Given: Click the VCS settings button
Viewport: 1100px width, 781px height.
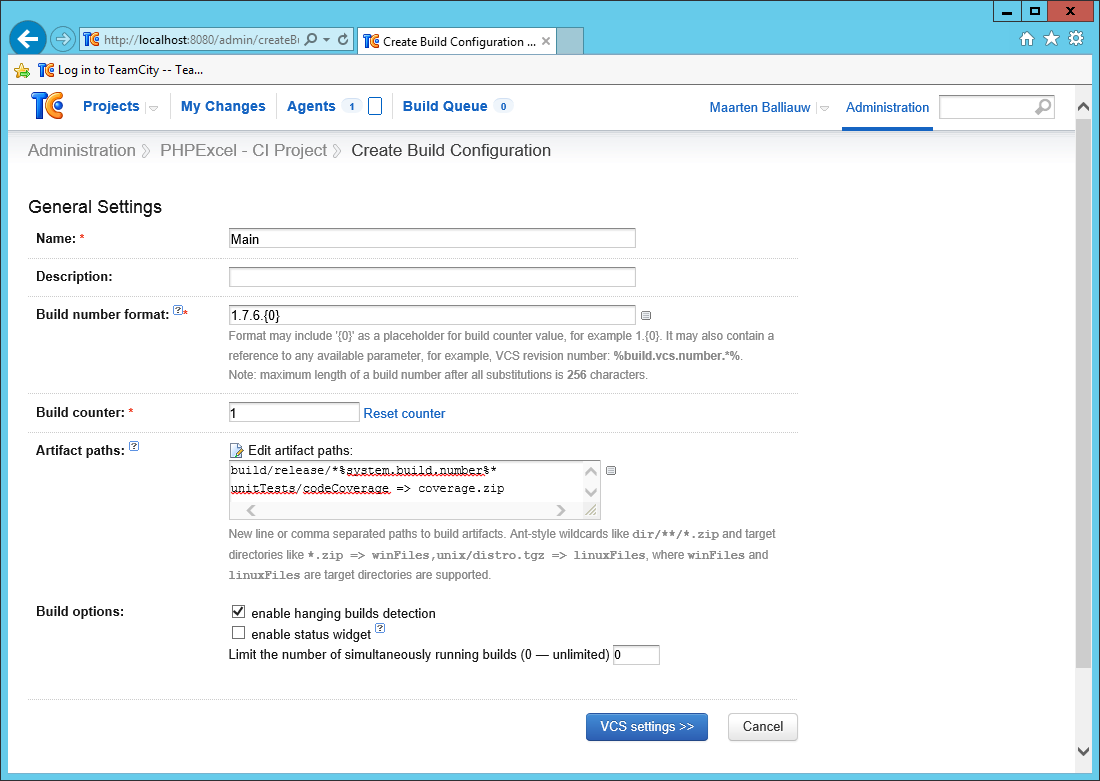Looking at the screenshot, I should [646, 727].
